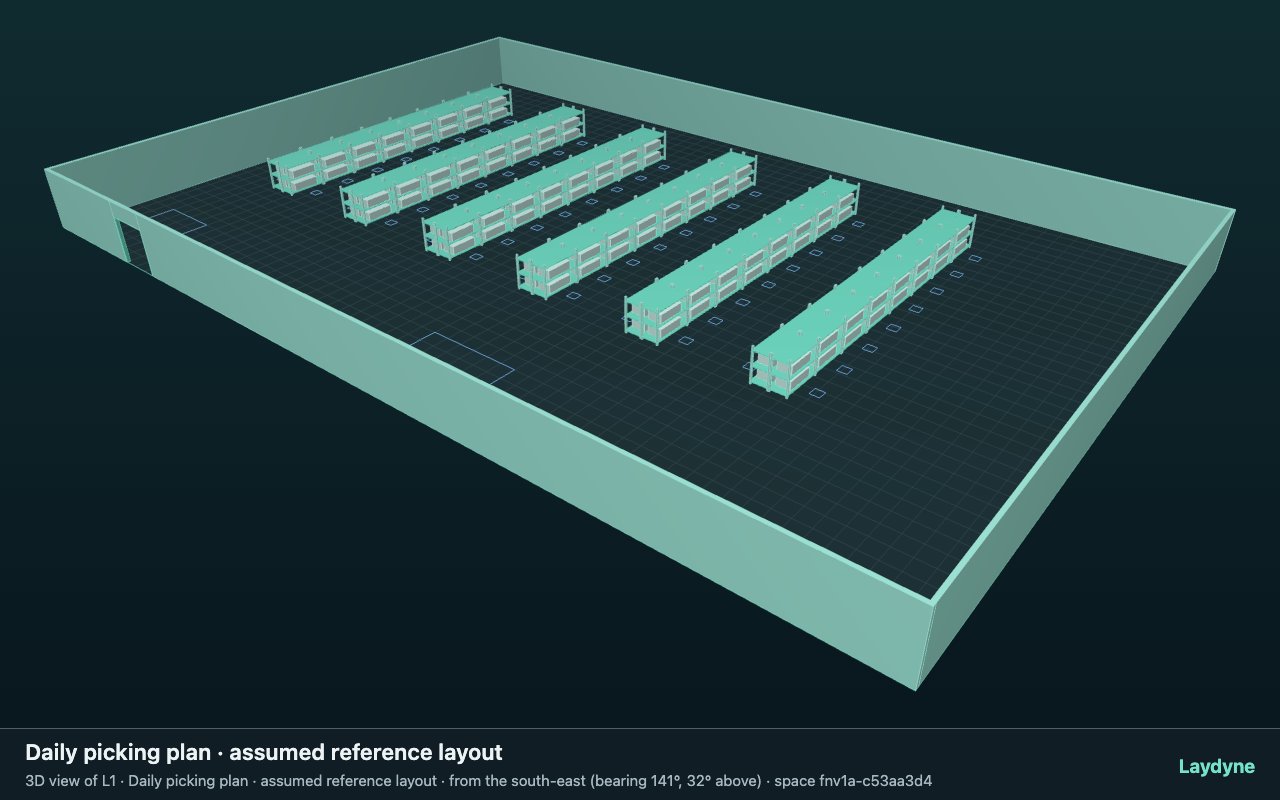
Task: Select the "3D view of L1" subtitle line
Action: pos(479,780)
